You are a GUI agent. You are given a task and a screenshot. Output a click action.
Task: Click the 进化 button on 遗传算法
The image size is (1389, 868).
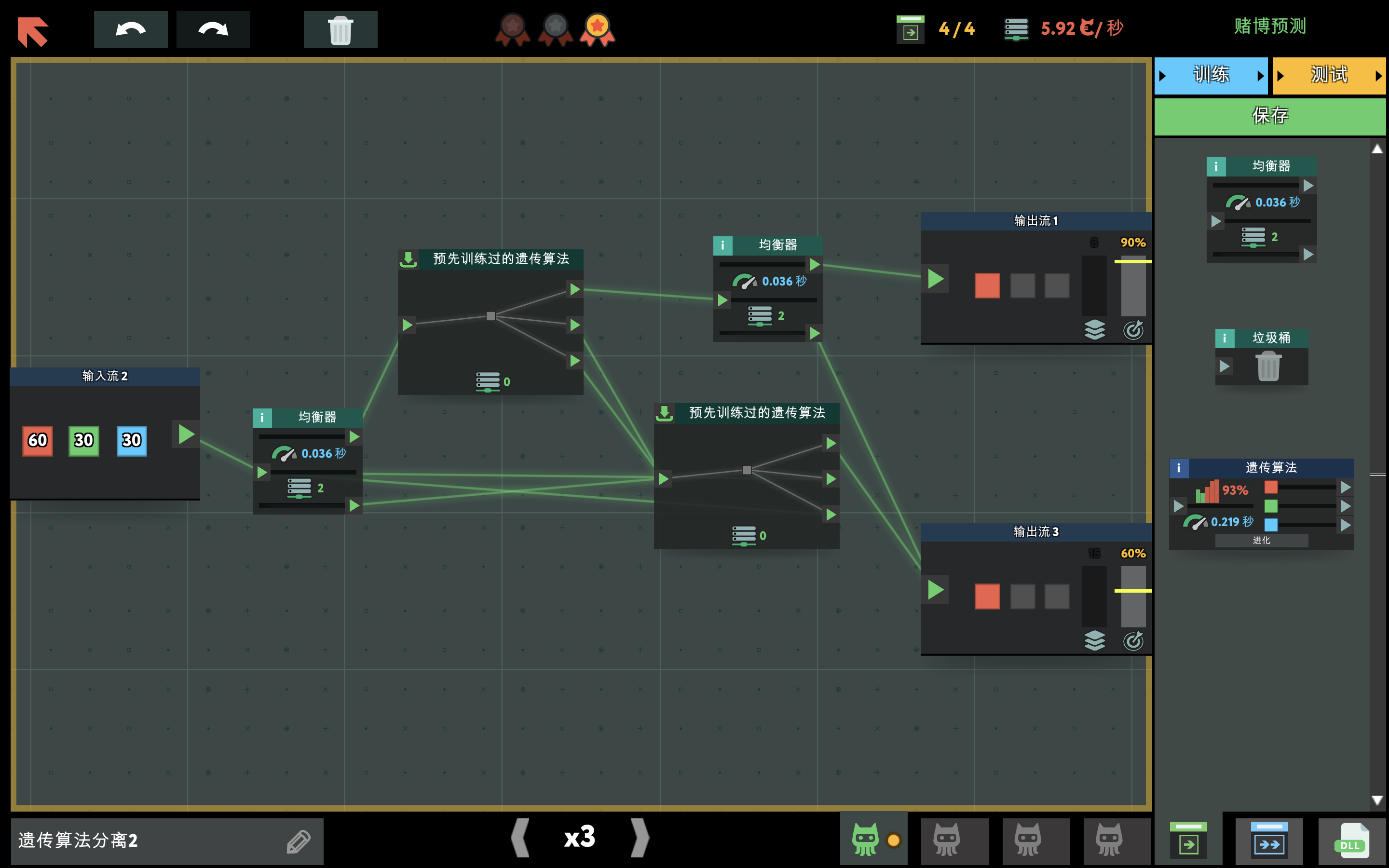pos(1261,540)
